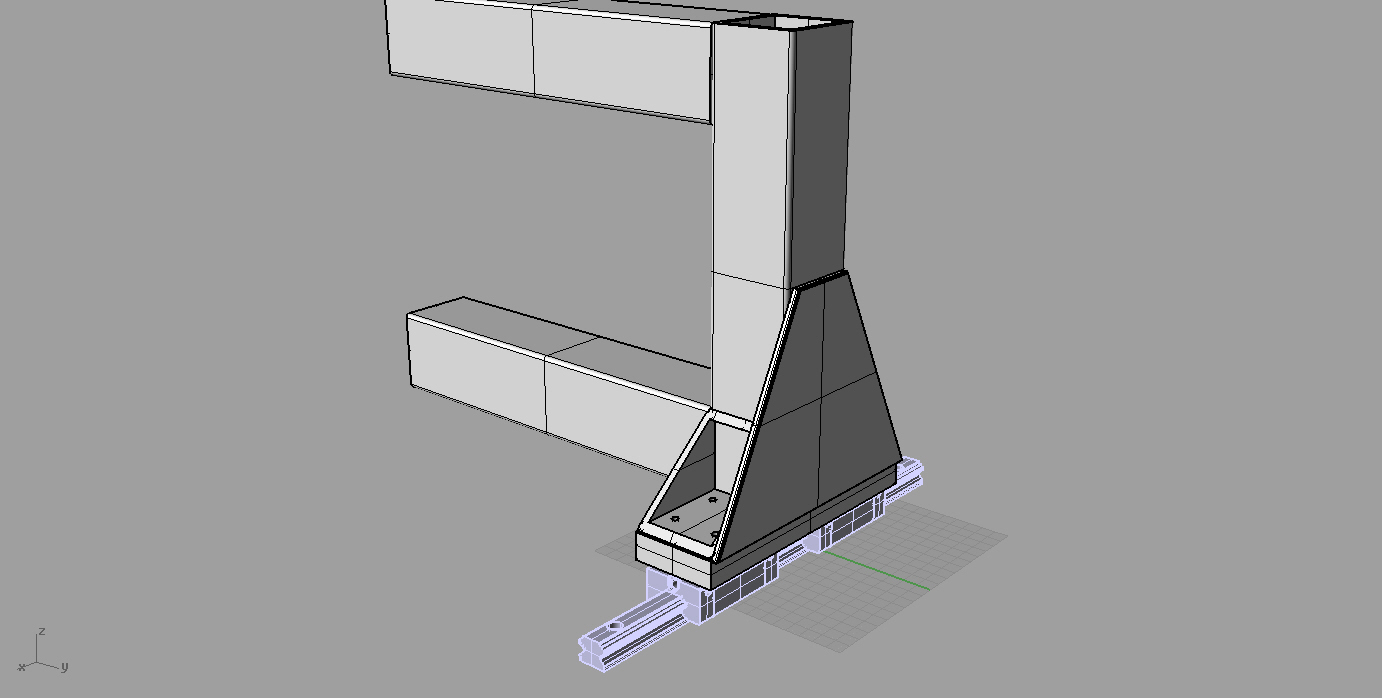
Task: Click the world axis icon in the corner
Action: pyautogui.click(x=40, y=654)
